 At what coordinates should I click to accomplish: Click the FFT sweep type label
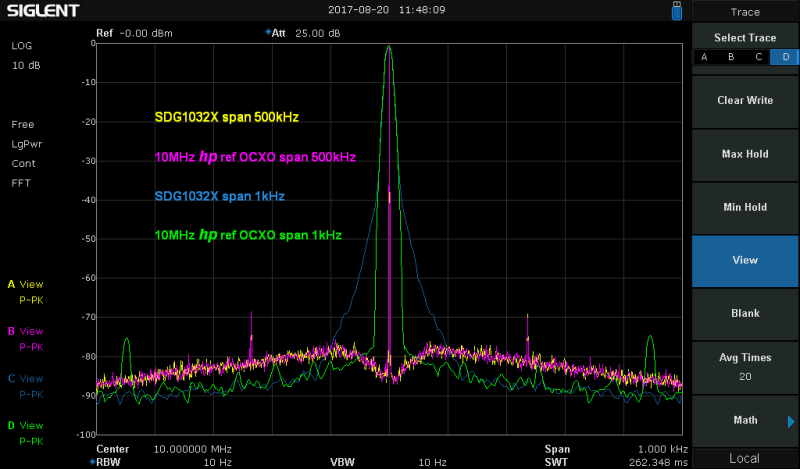click(21, 183)
